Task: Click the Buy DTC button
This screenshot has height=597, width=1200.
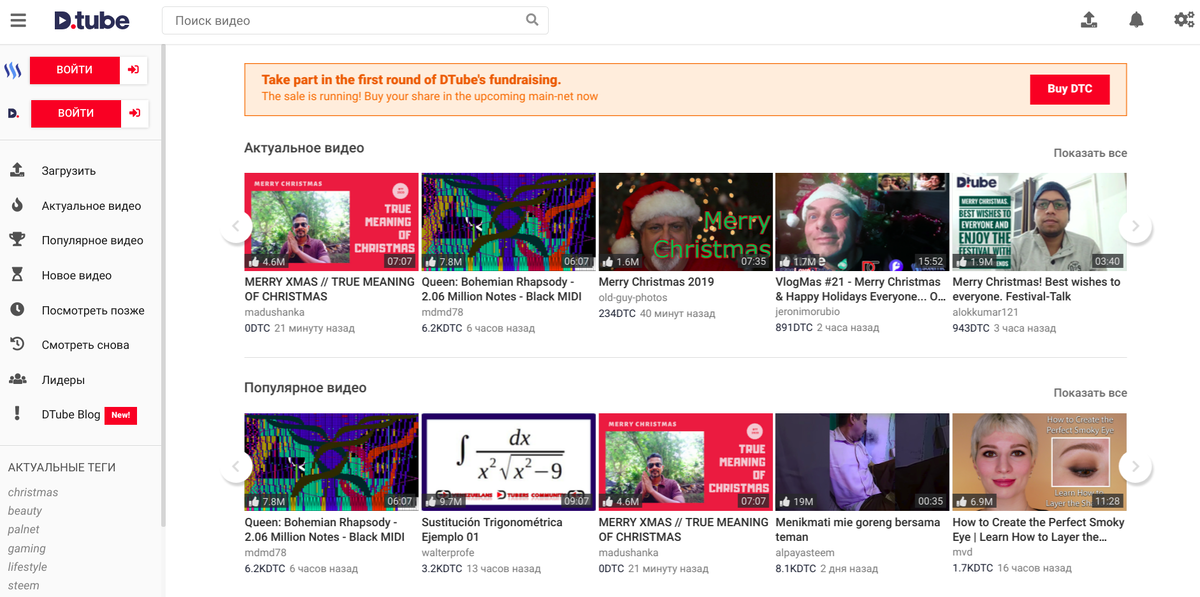Action: 1070,89
